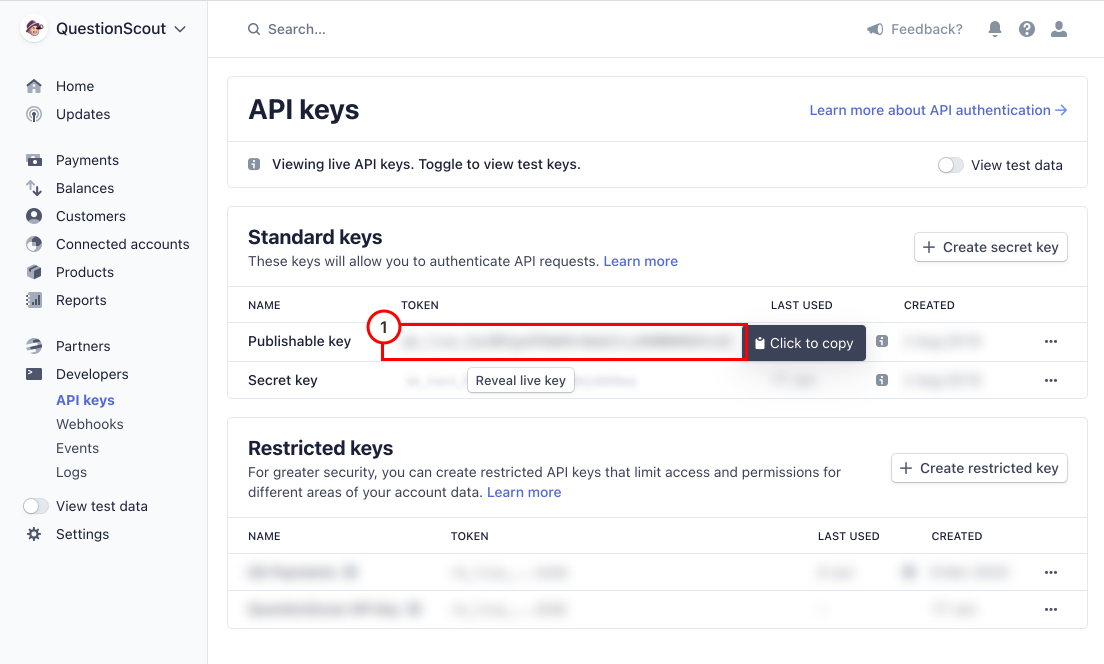This screenshot has height=664, width=1104.
Task: Open more options for Publishable key row
Action: (1050, 342)
